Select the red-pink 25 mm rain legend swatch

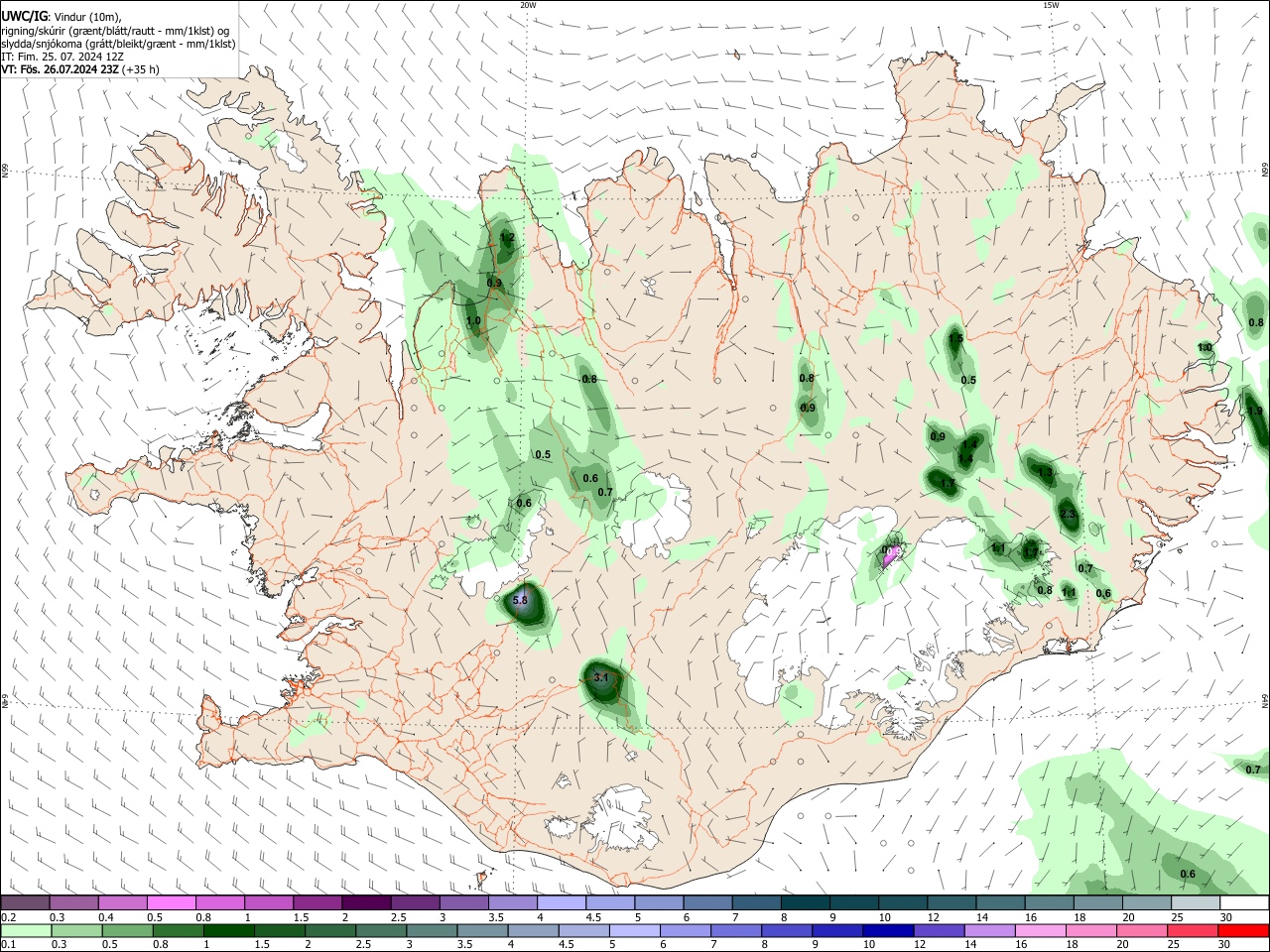coord(1194,930)
